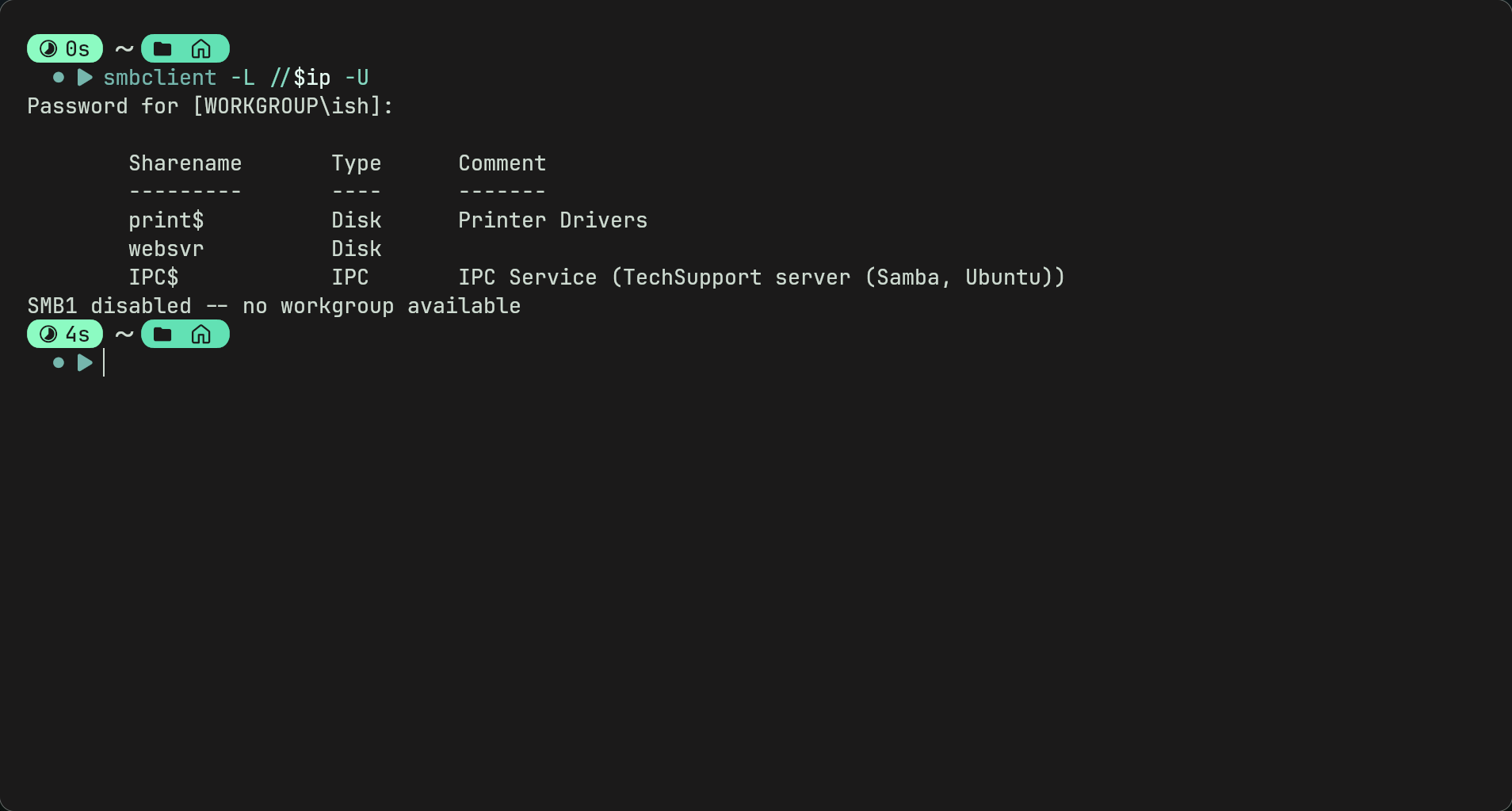Image resolution: width=1512 pixels, height=811 pixels.
Task: Click the IPC$ share name
Action: coord(154,277)
